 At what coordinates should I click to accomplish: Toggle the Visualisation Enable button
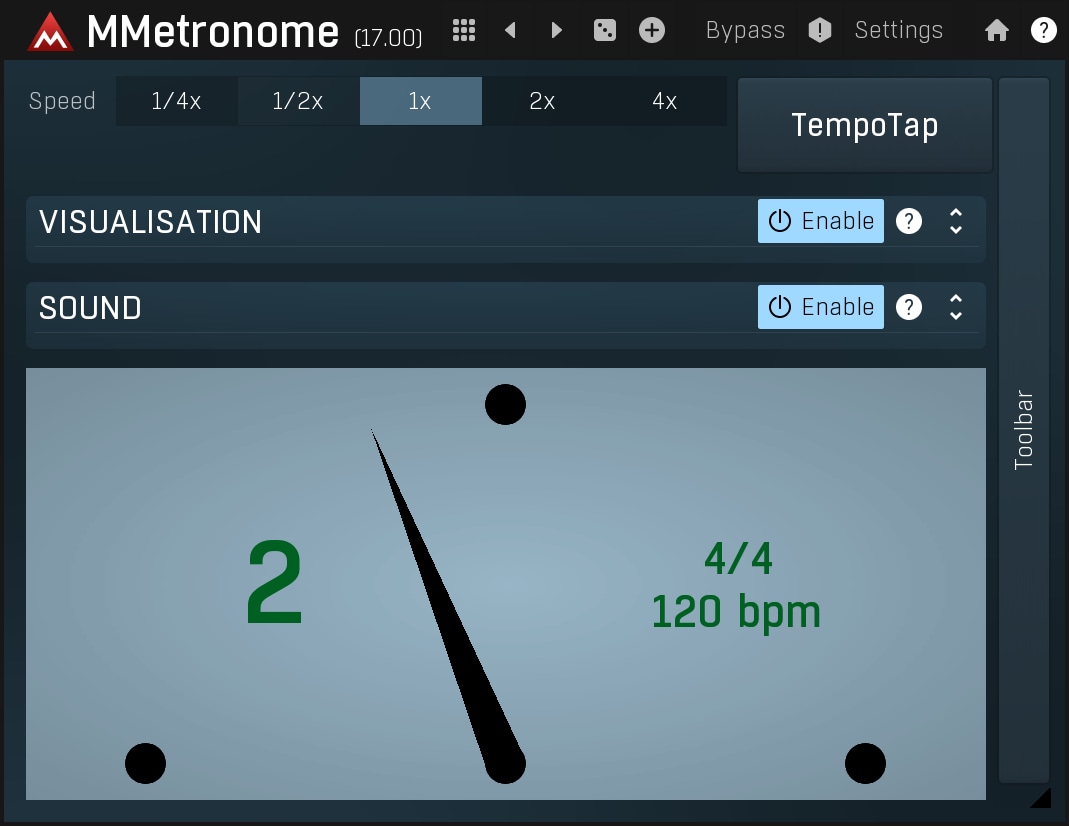(820, 221)
